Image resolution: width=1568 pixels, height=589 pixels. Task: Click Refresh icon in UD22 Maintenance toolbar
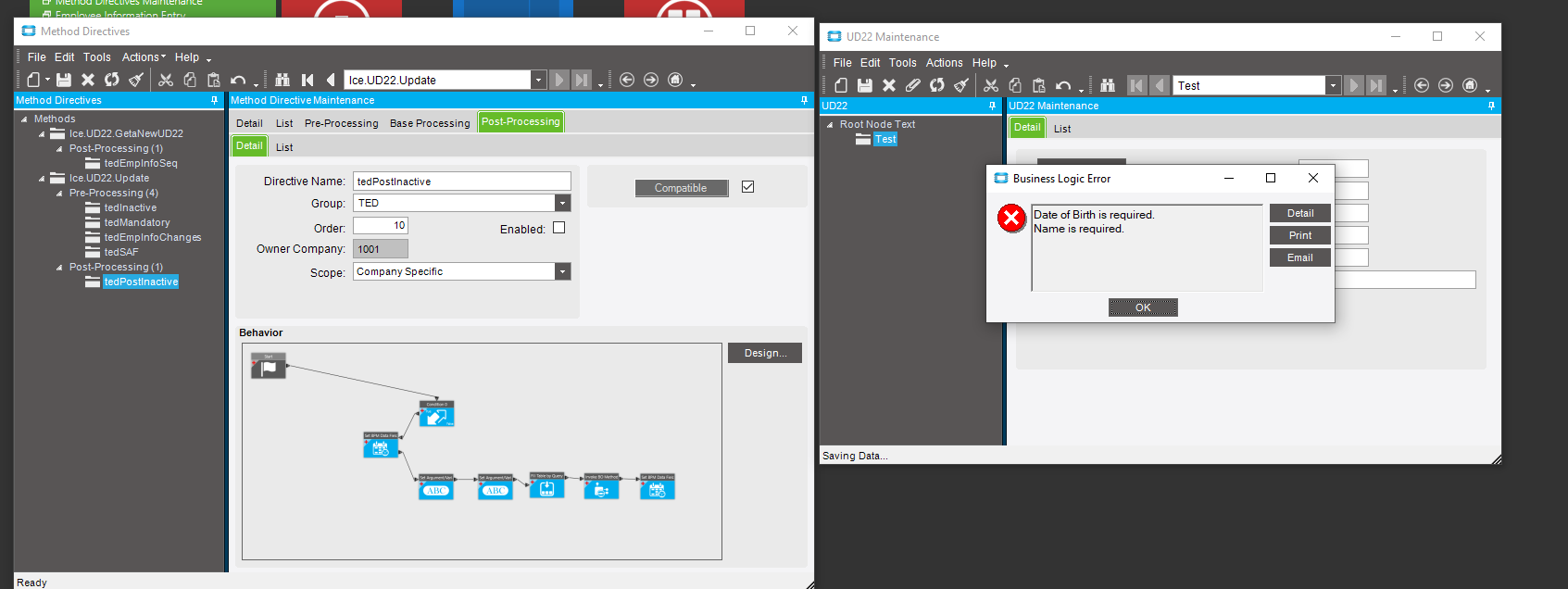(937, 85)
